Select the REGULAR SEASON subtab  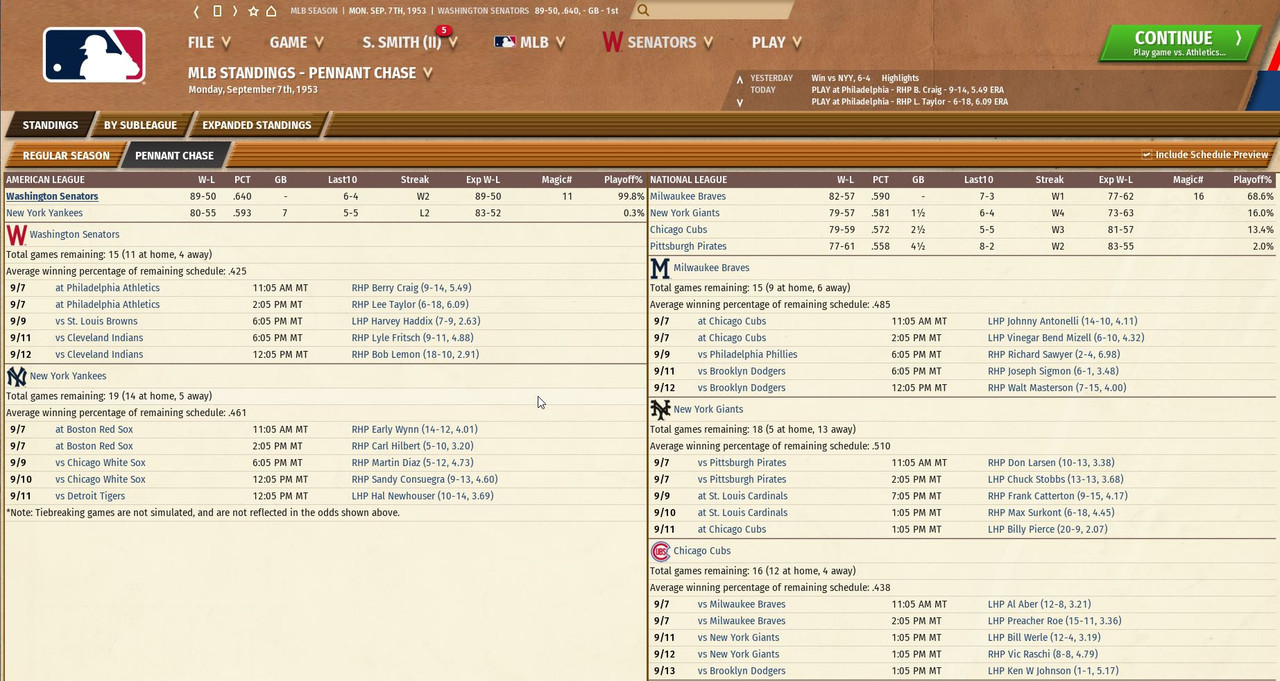(66, 155)
